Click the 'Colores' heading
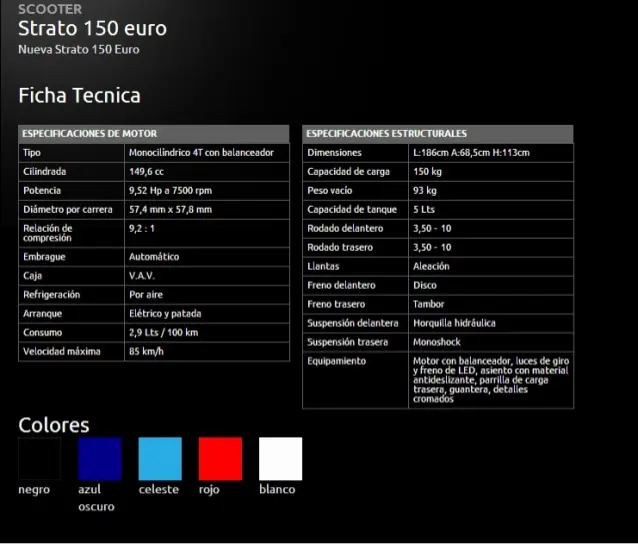 (x=54, y=425)
